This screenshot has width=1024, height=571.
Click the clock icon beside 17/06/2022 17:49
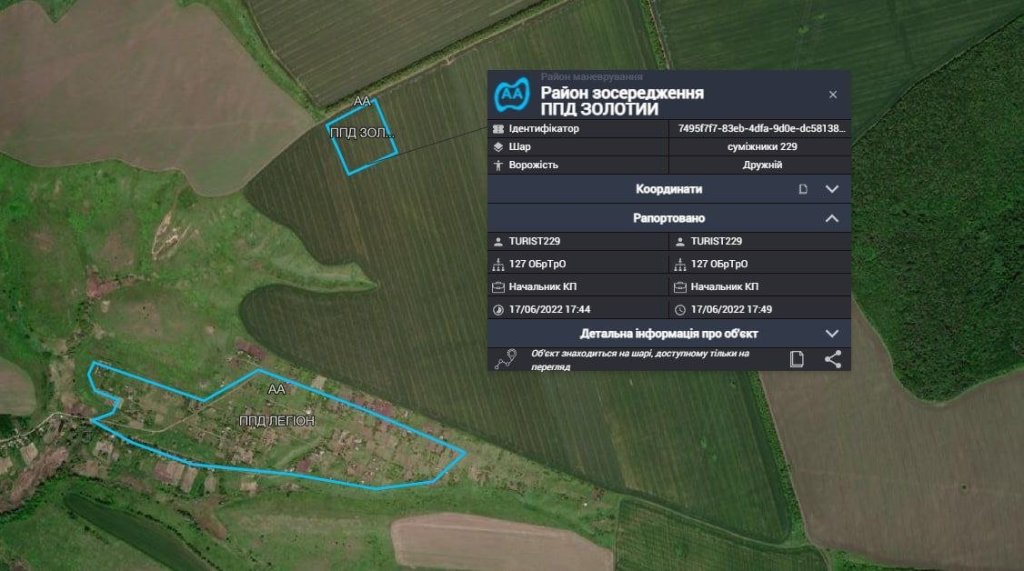[680, 309]
